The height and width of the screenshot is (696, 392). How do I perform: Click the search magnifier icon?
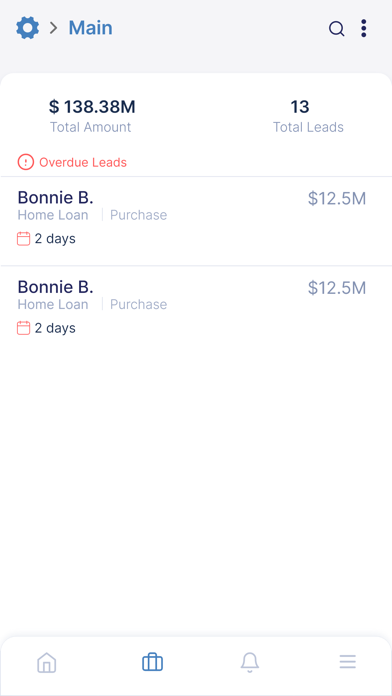click(x=337, y=29)
